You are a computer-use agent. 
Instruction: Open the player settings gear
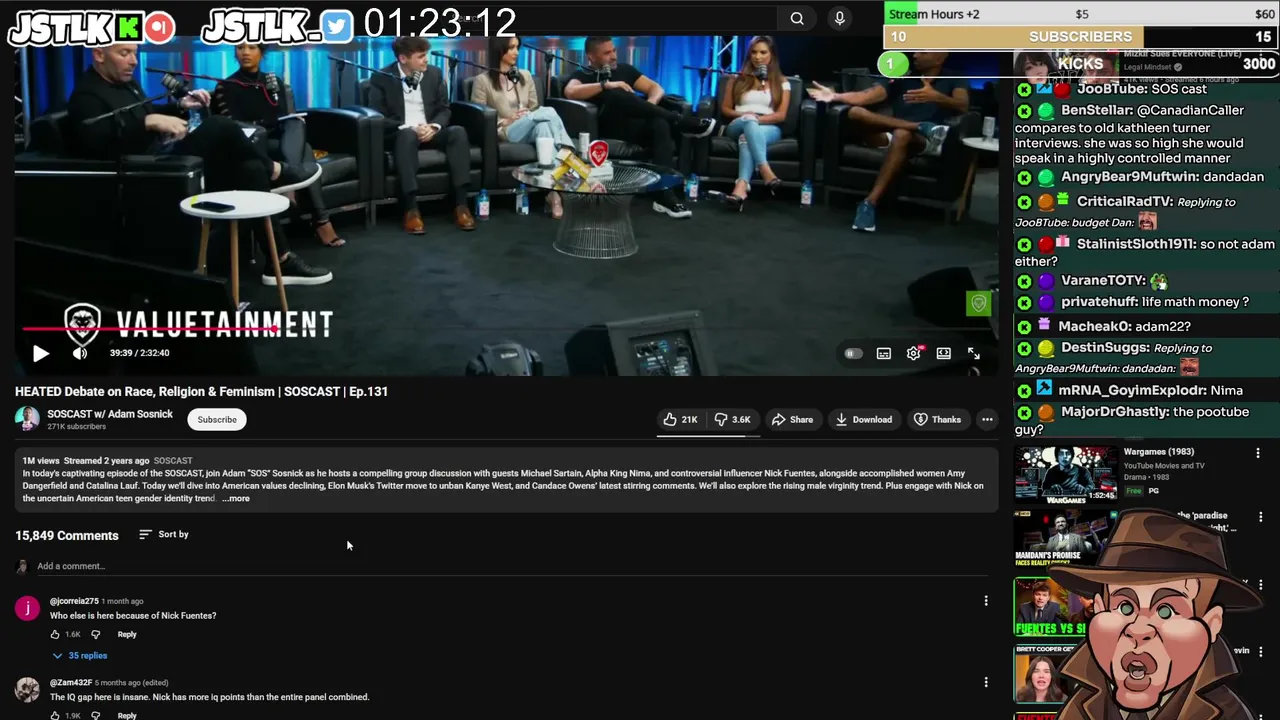pos(913,353)
